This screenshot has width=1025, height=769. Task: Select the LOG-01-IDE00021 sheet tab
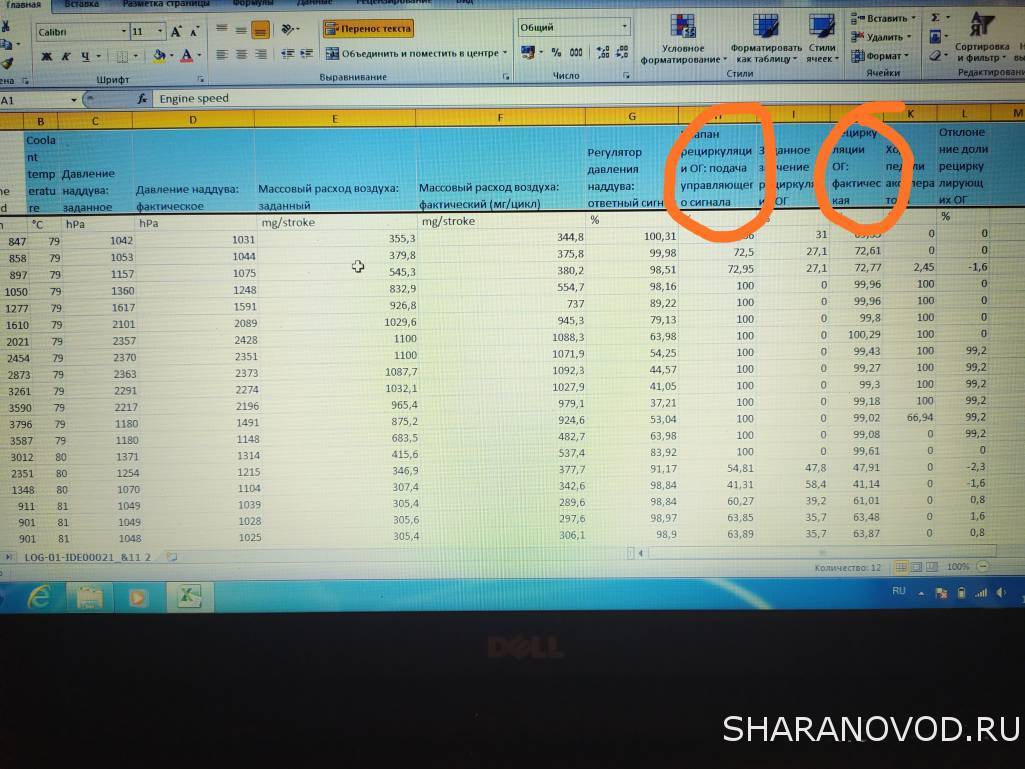80,556
